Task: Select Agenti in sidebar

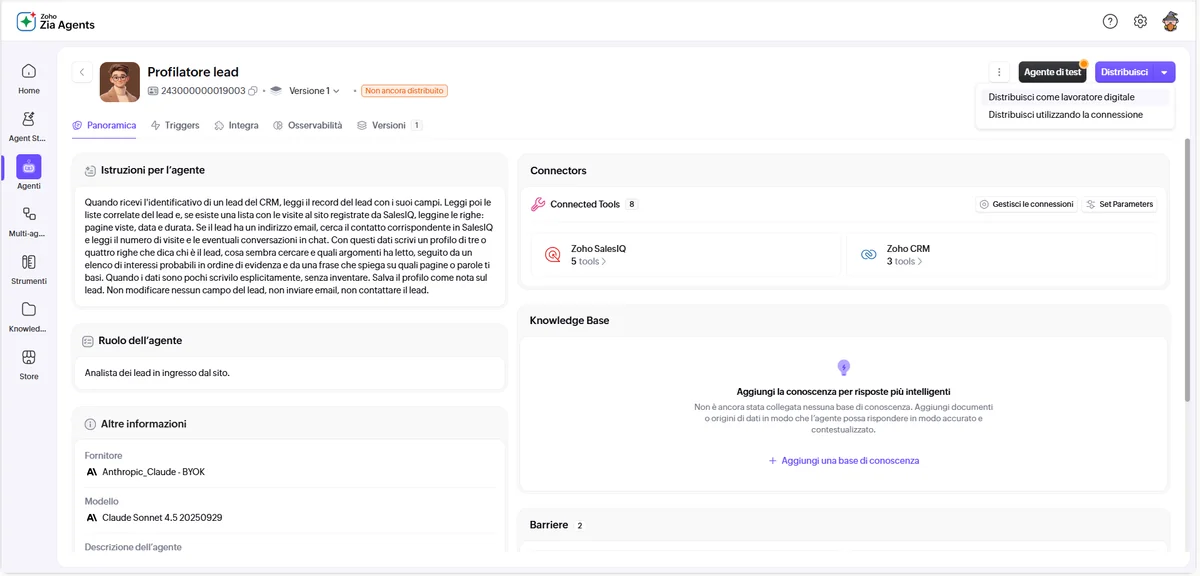Action: (x=29, y=174)
